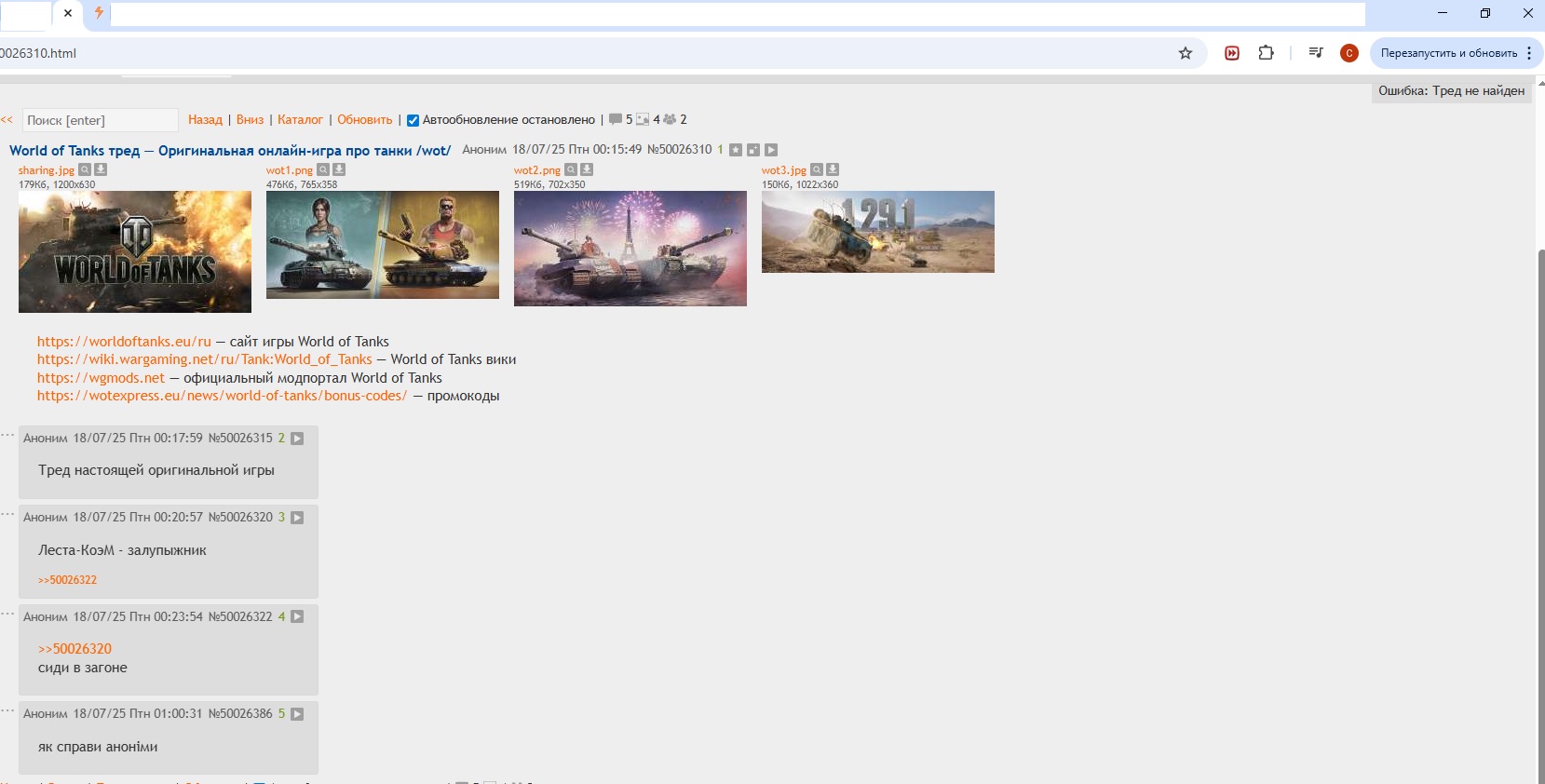Open the media controls playlist icon
Viewport: 1545px width, 784px height.
click(x=1316, y=53)
